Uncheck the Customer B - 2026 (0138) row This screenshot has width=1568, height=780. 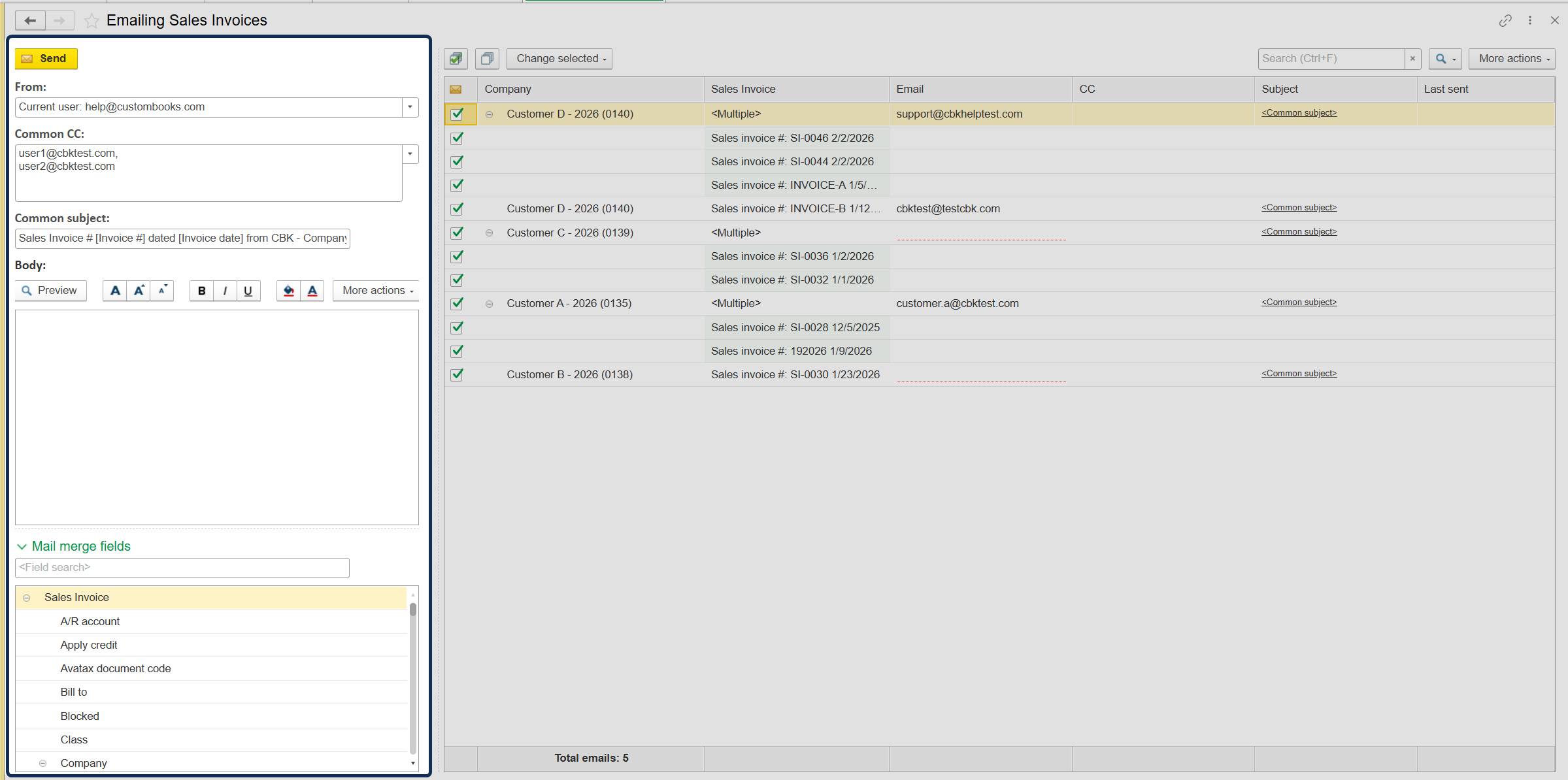[457, 374]
